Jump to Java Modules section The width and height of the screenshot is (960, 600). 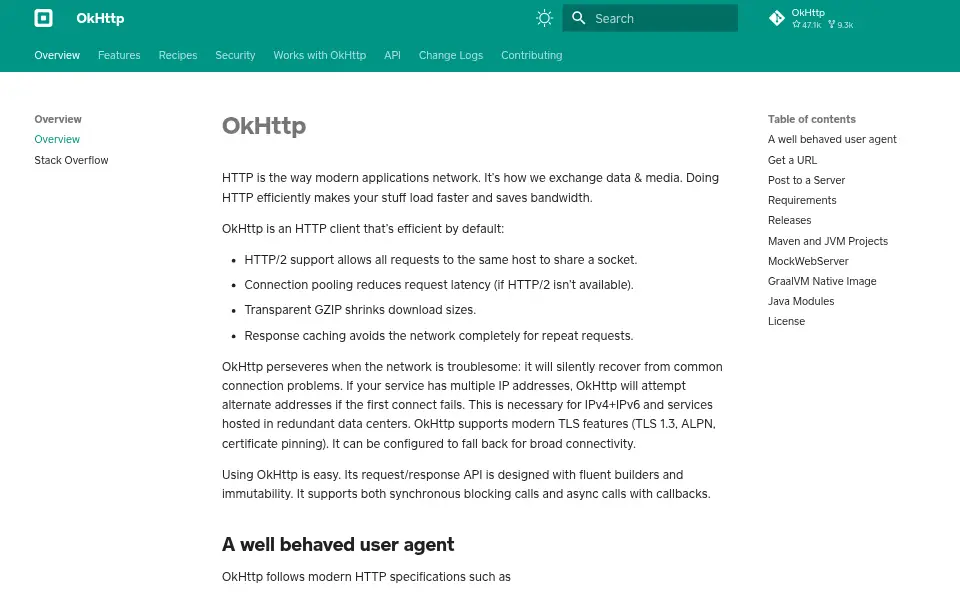coord(801,301)
